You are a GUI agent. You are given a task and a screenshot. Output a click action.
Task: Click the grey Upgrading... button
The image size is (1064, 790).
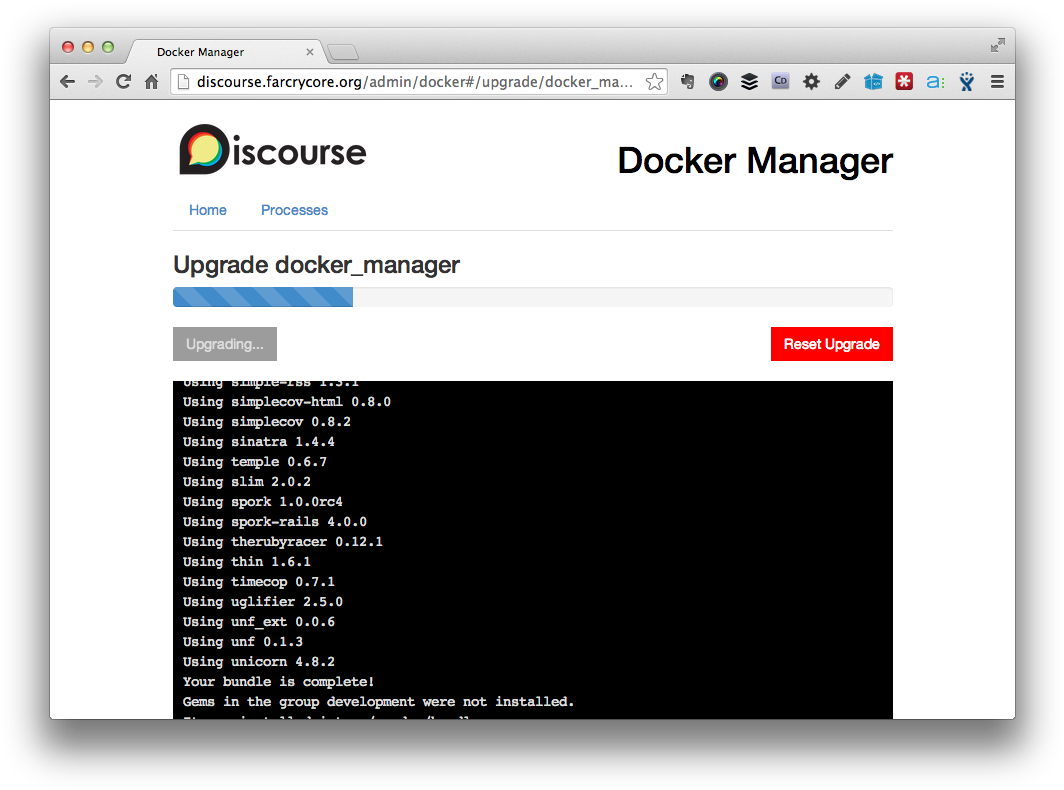(225, 344)
